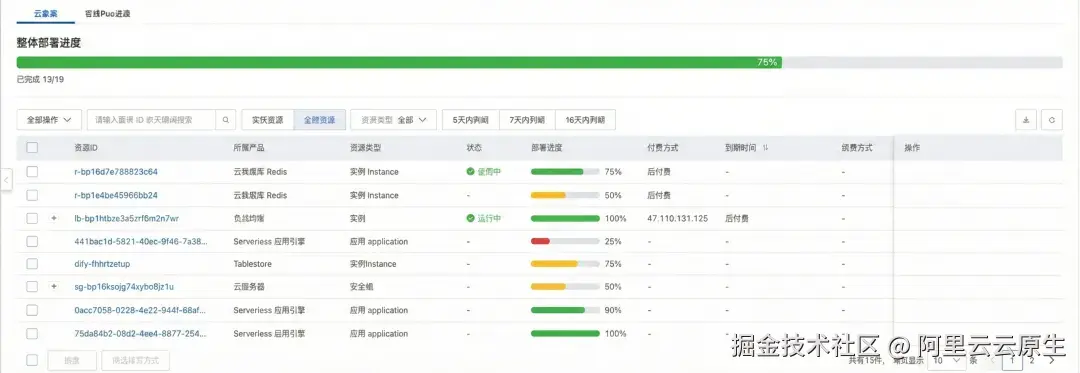Screen dimensions: 1080x373
Task: Click the 已完成 13/19 text
Action: [41, 80]
